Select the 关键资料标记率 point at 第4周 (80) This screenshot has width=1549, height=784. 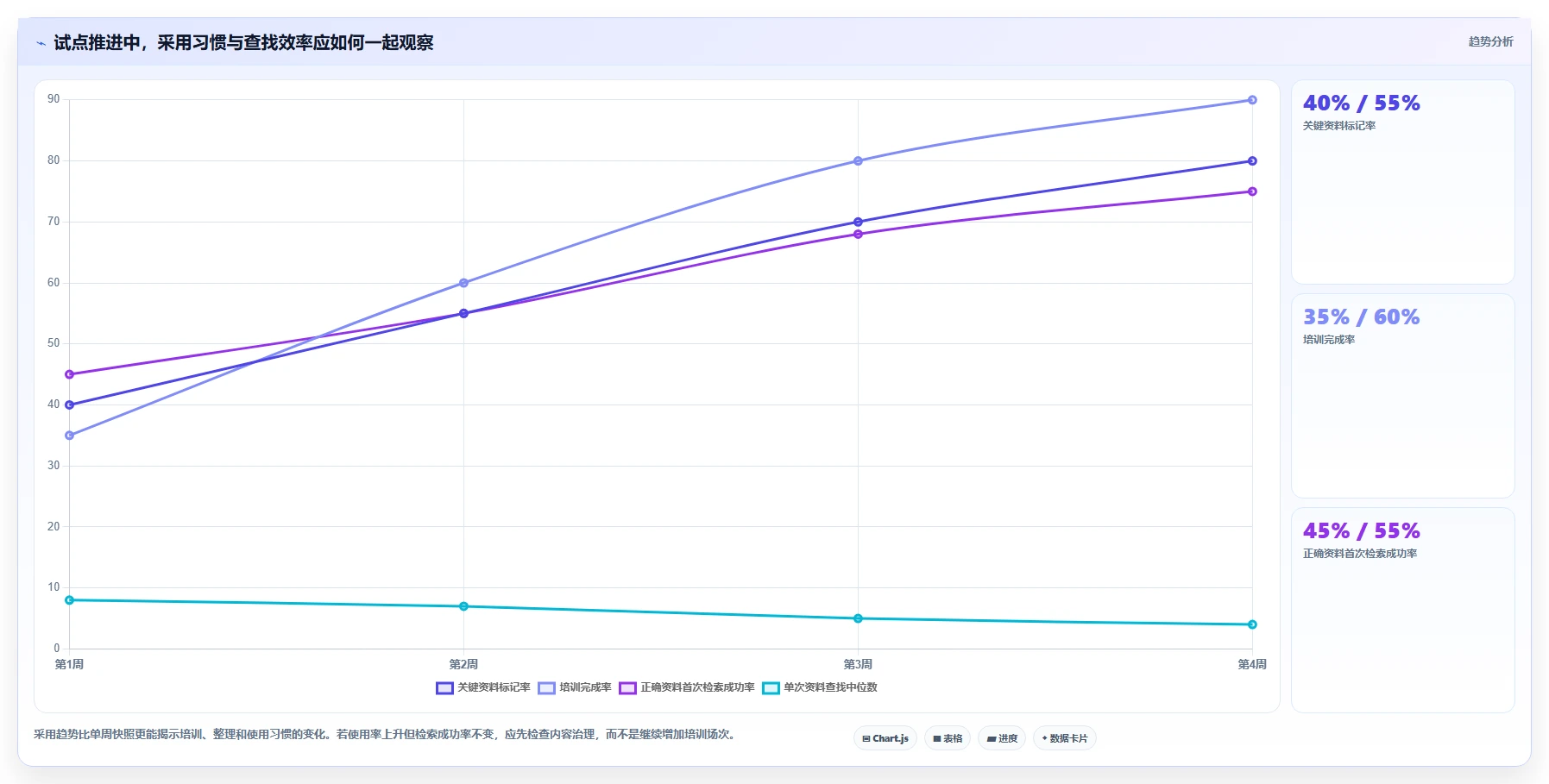(1252, 161)
